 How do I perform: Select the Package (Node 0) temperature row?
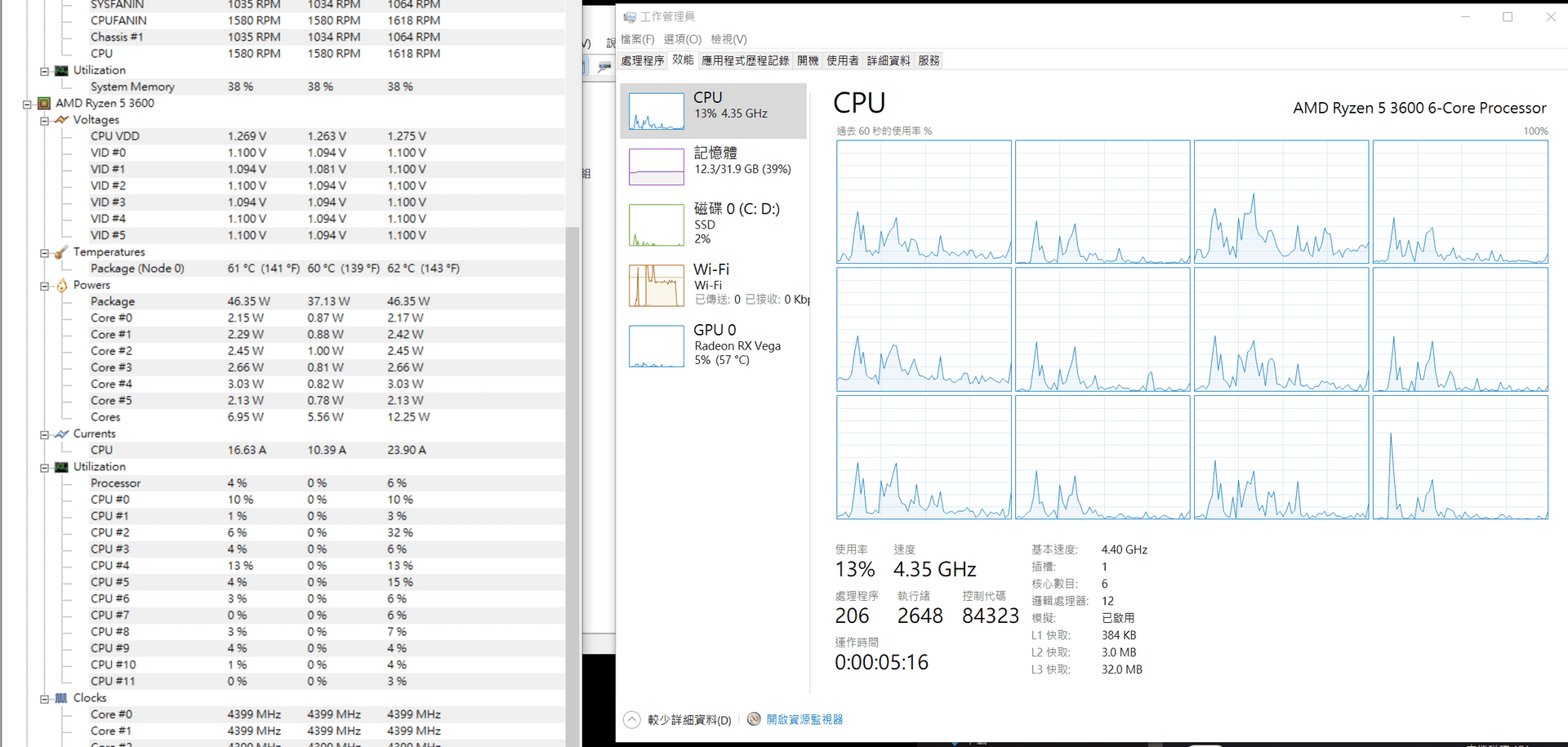click(x=137, y=269)
